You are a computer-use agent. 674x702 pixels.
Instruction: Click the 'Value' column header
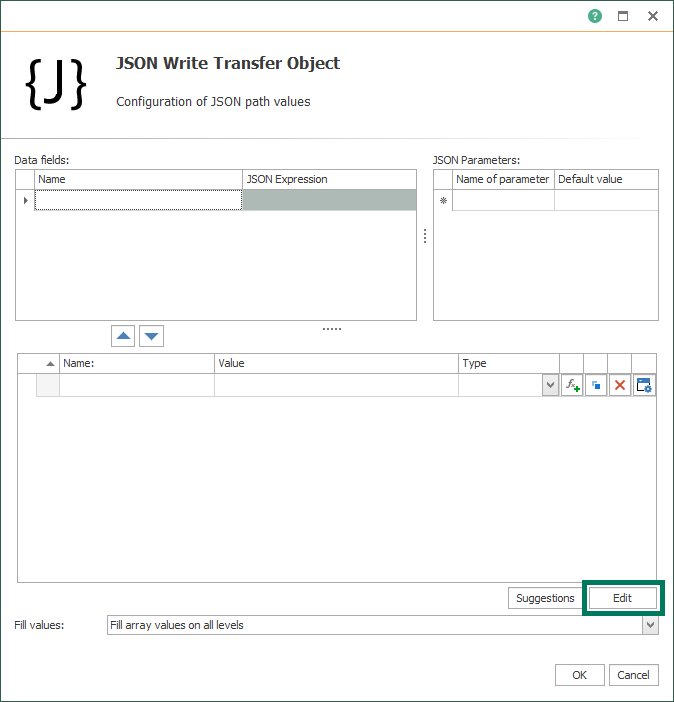coord(336,364)
